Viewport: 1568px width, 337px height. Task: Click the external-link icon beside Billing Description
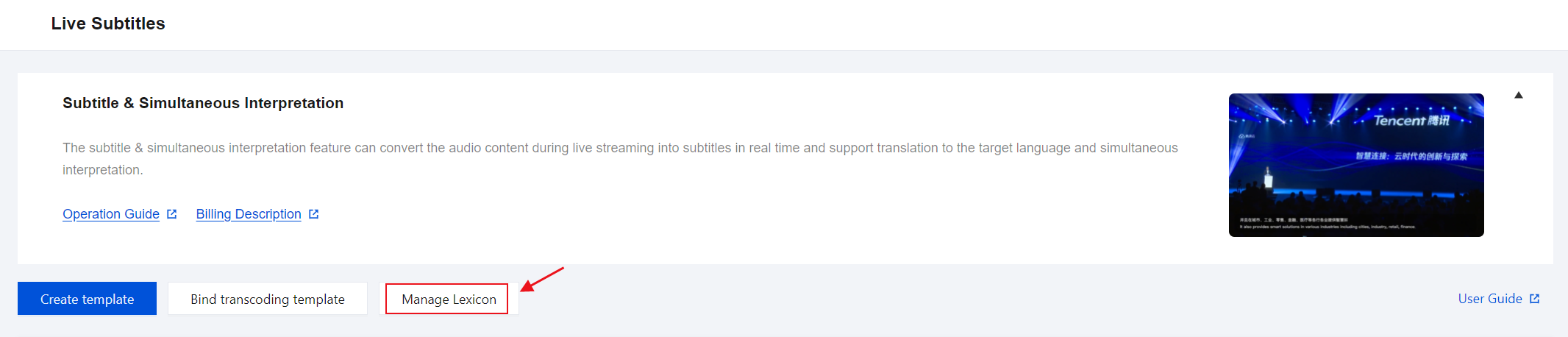click(314, 214)
